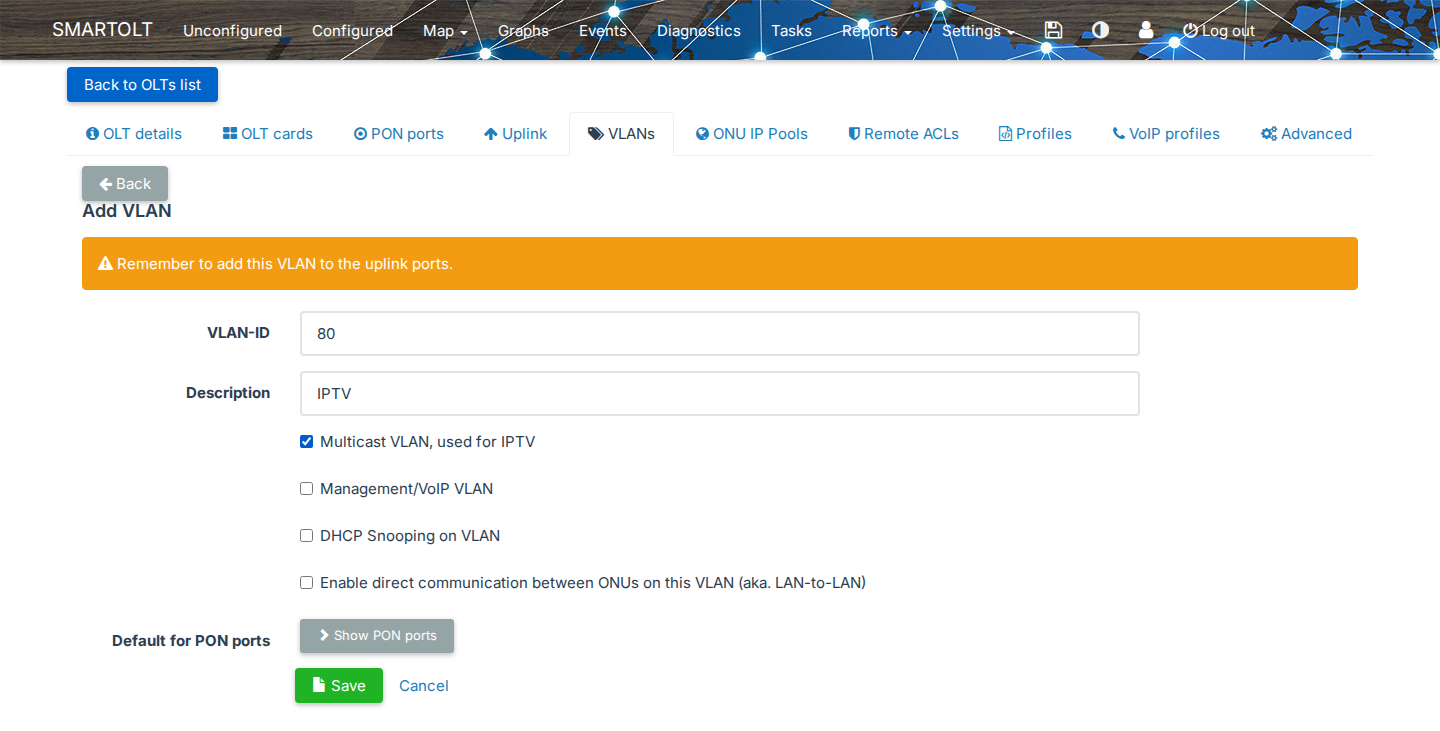Open the Profiles tab
Viewport: 1440px width, 731px height.
tap(1035, 134)
